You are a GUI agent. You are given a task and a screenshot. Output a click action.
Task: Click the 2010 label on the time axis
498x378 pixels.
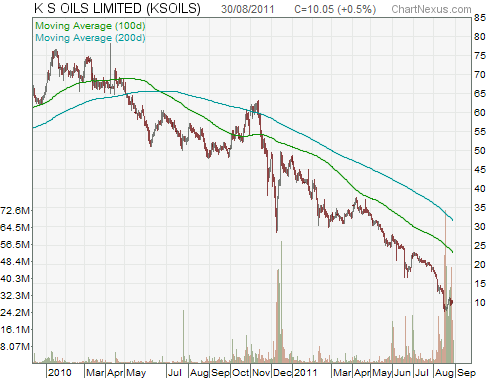click(x=60, y=372)
